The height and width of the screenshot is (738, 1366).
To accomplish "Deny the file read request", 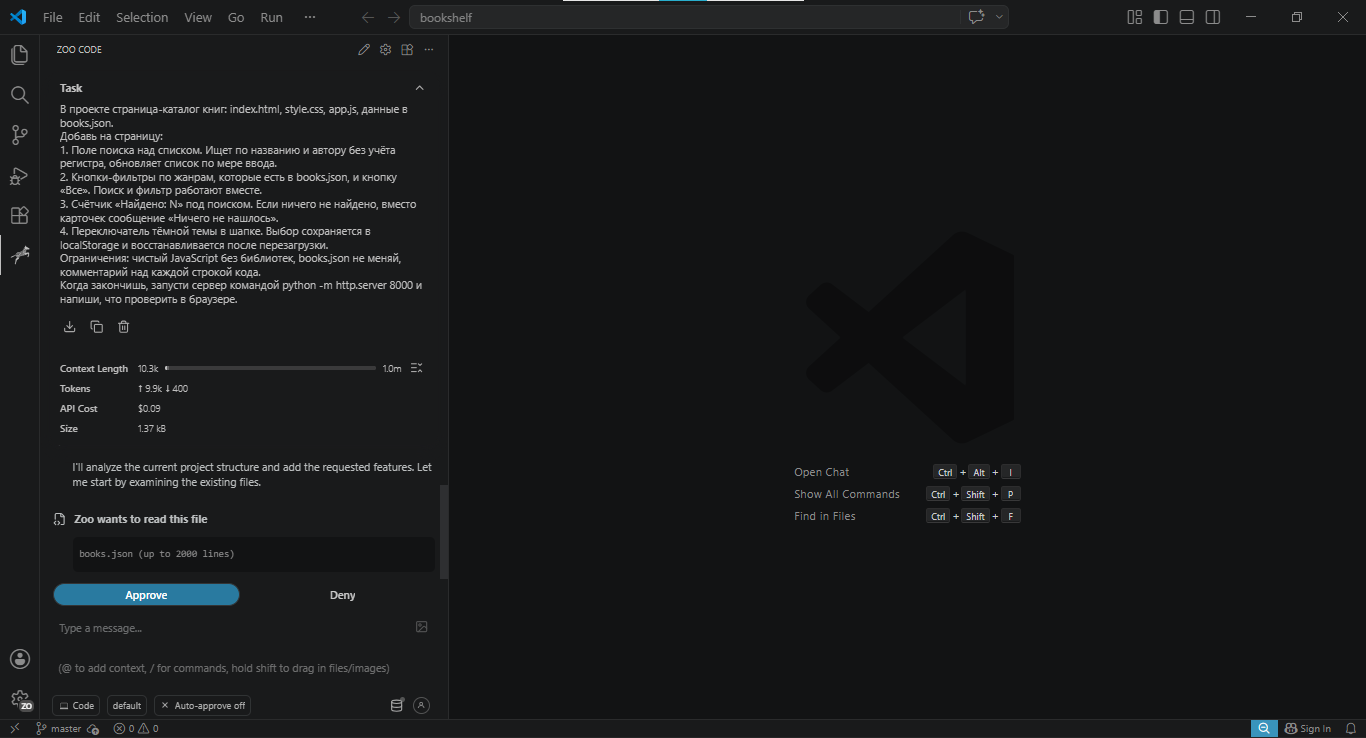I will pyautogui.click(x=342, y=595).
